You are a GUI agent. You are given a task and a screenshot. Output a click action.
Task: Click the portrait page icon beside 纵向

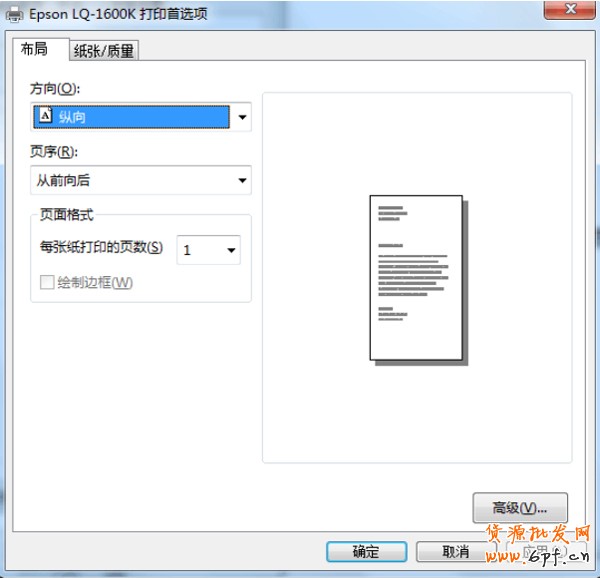[x=44, y=117]
